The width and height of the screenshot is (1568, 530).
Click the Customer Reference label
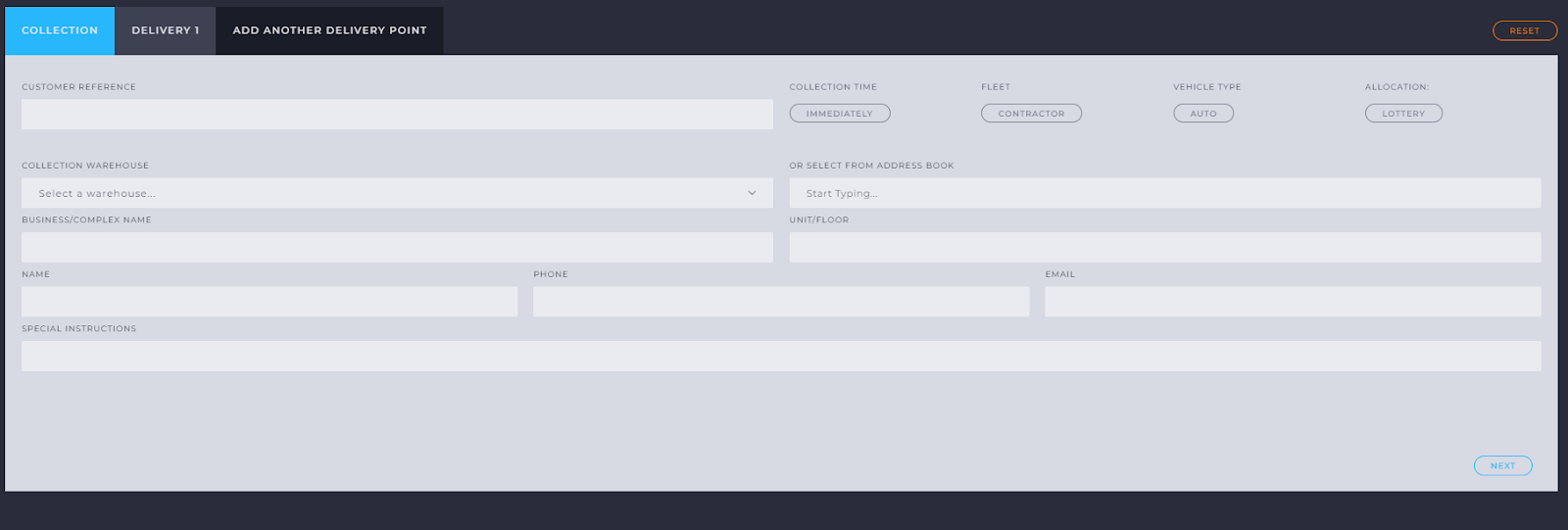tap(78, 87)
